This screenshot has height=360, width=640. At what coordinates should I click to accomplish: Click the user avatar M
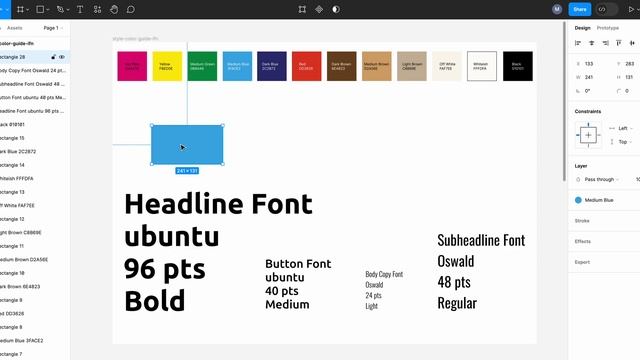tap(557, 9)
